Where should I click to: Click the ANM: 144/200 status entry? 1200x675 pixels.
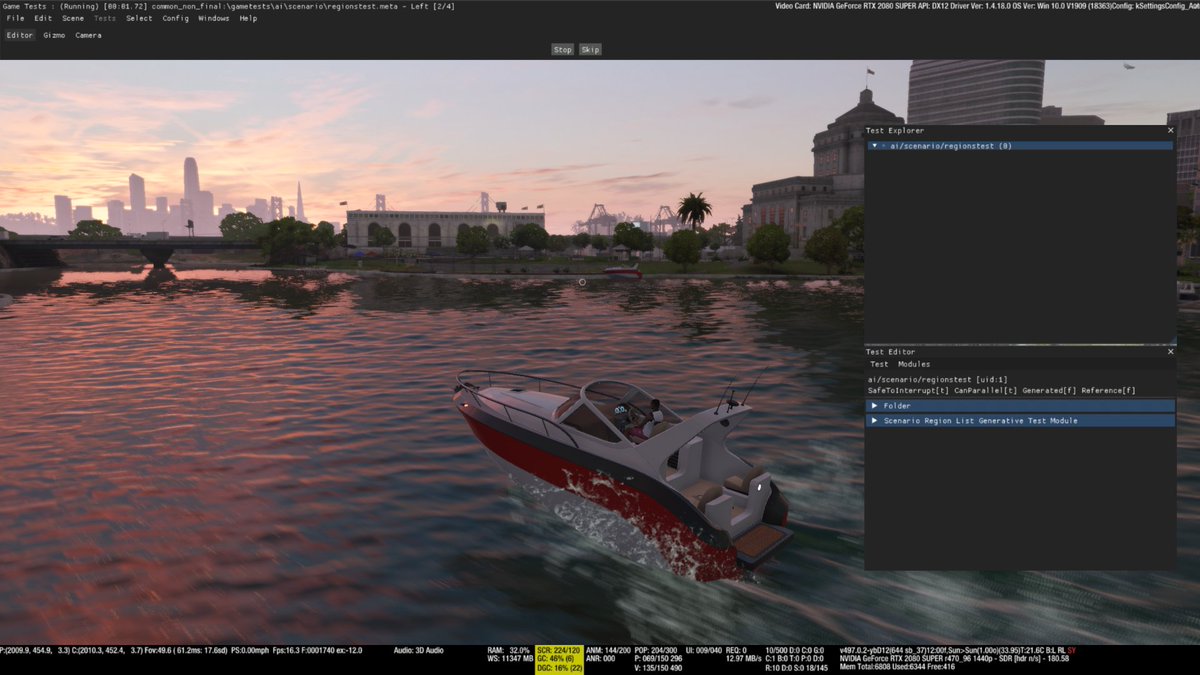(607, 650)
